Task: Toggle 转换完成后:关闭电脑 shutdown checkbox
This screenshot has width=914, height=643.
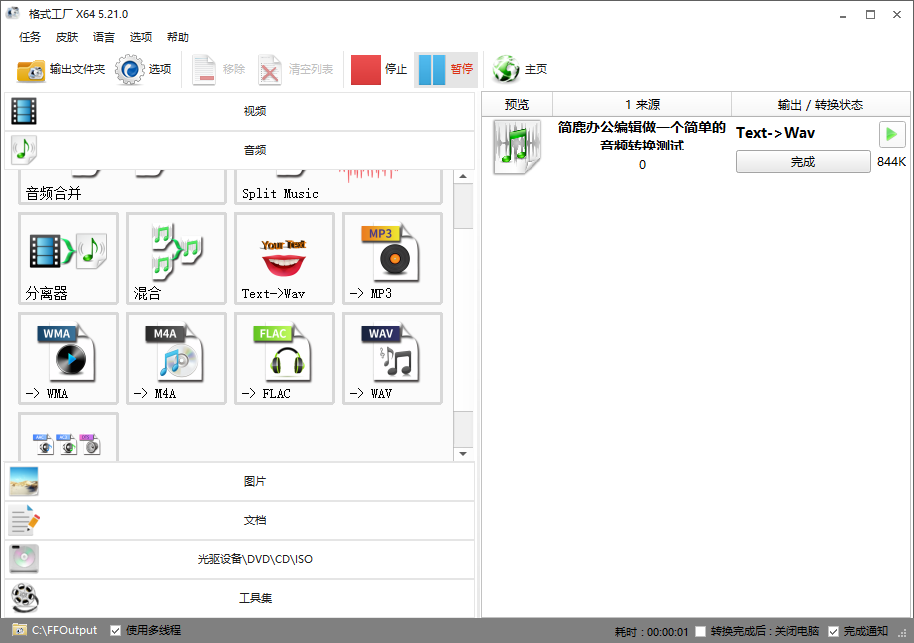Action: [701, 631]
